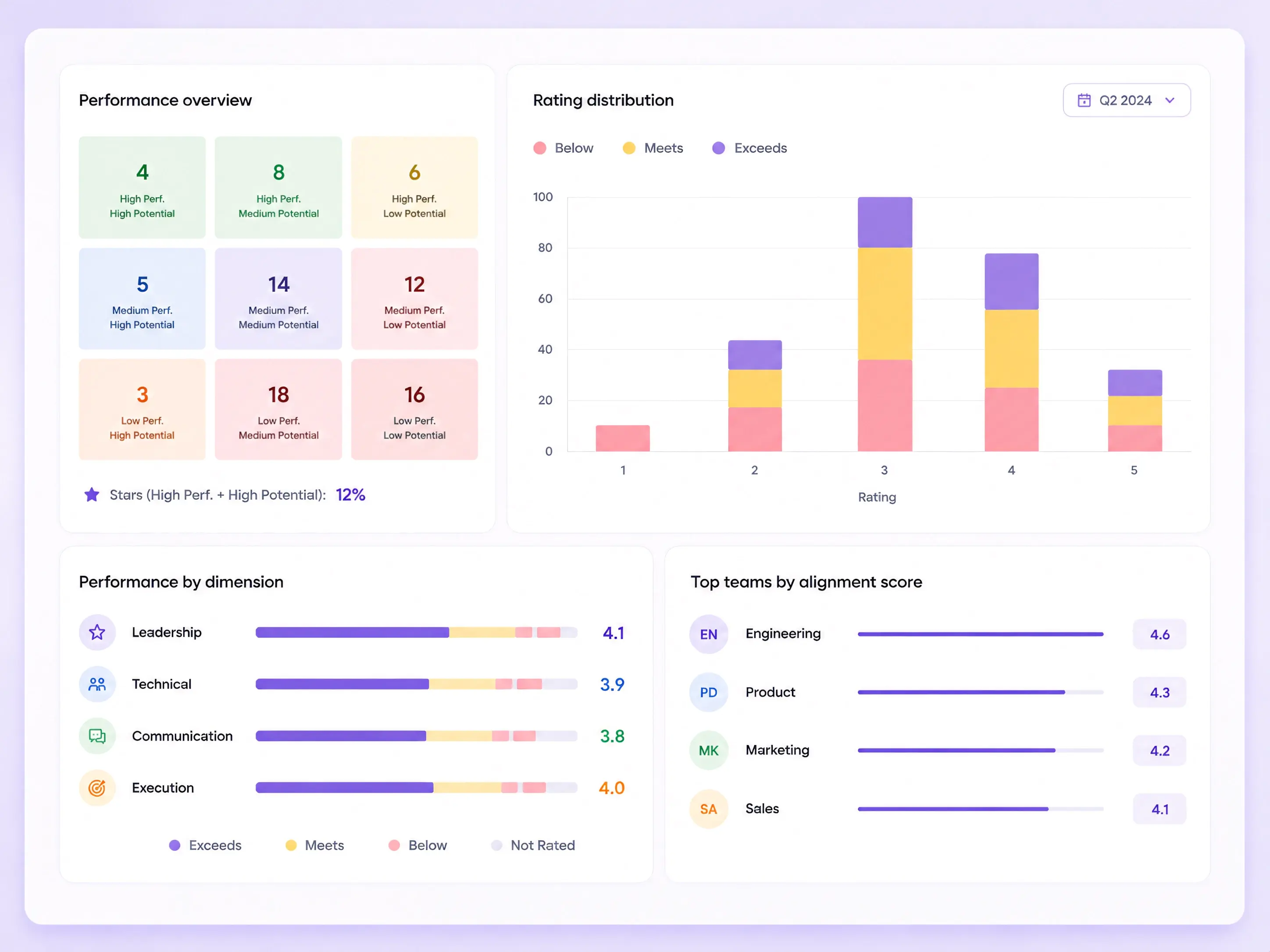Click the Marketing team name
Viewport: 1270px width, 952px height.
click(778, 750)
